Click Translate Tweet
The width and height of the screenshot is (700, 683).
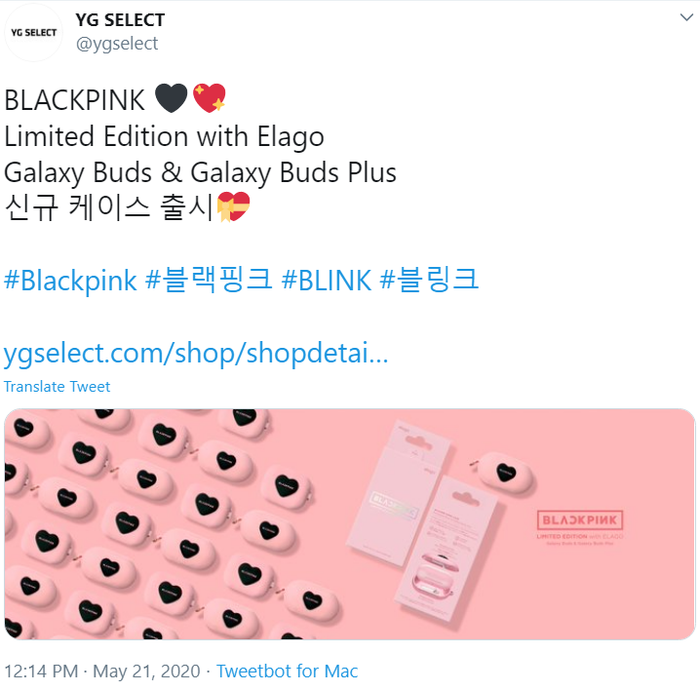pyautogui.click(x=57, y=387)
